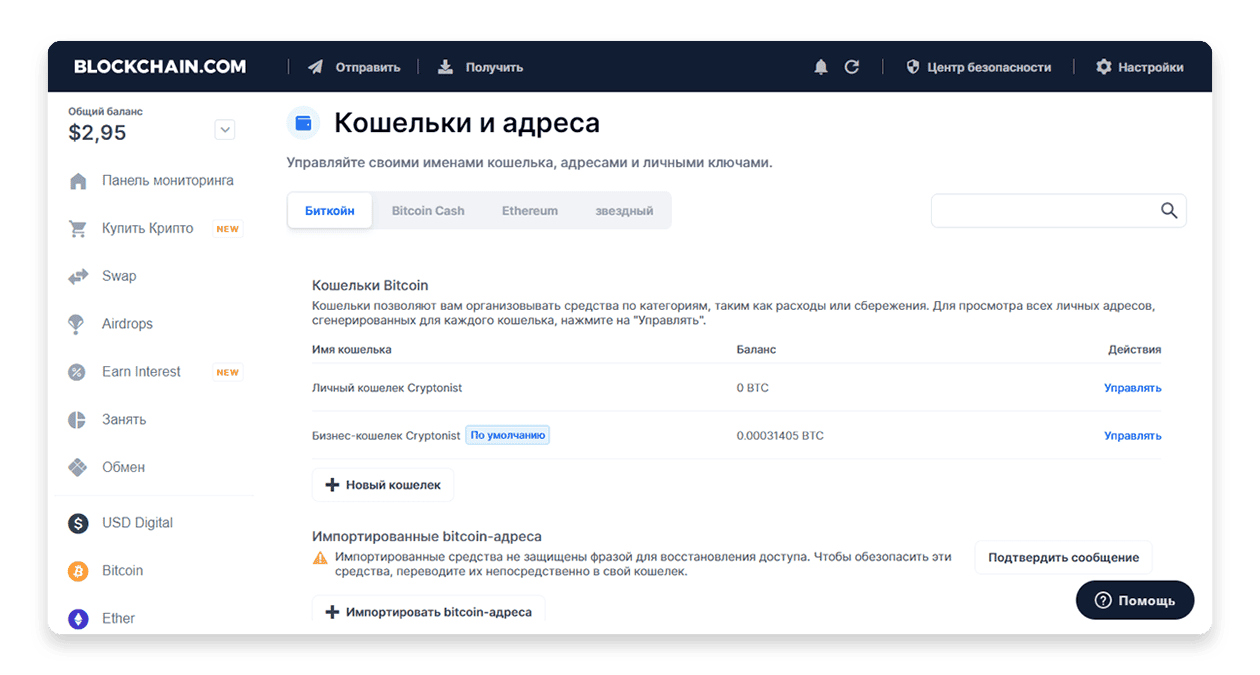The width and height of the screenshot is (1260, 675).
Task: Click Подтвердить сообщение button
Action: click(1063, 558)
